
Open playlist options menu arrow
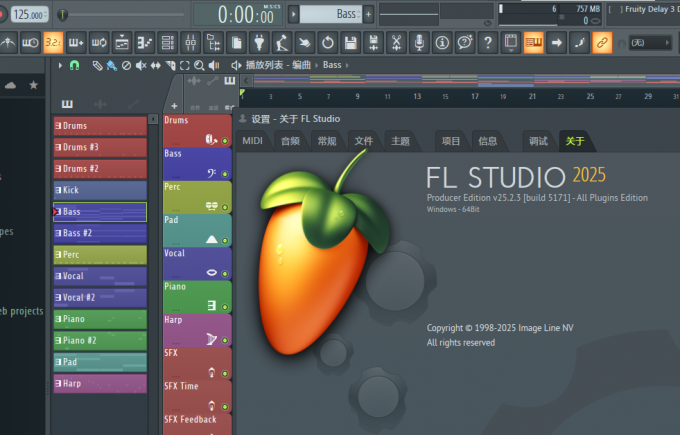(60, 65)
